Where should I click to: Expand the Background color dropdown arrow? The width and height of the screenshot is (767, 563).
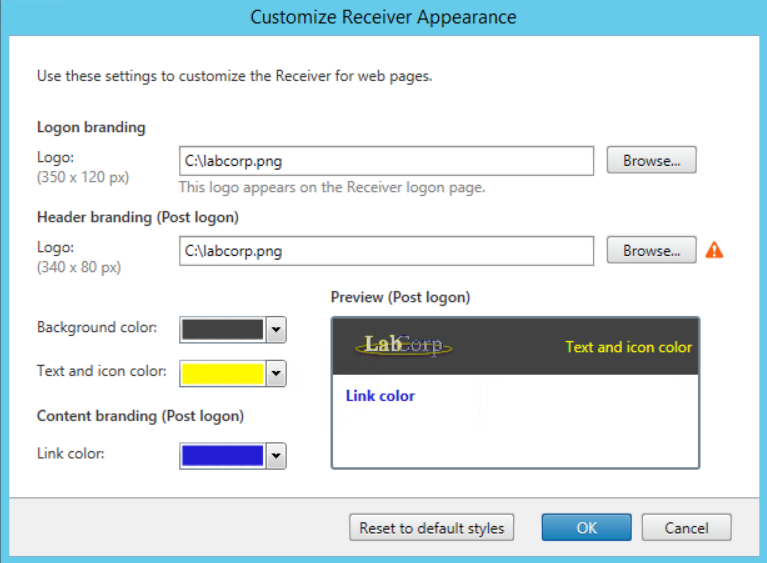[276, 330]
